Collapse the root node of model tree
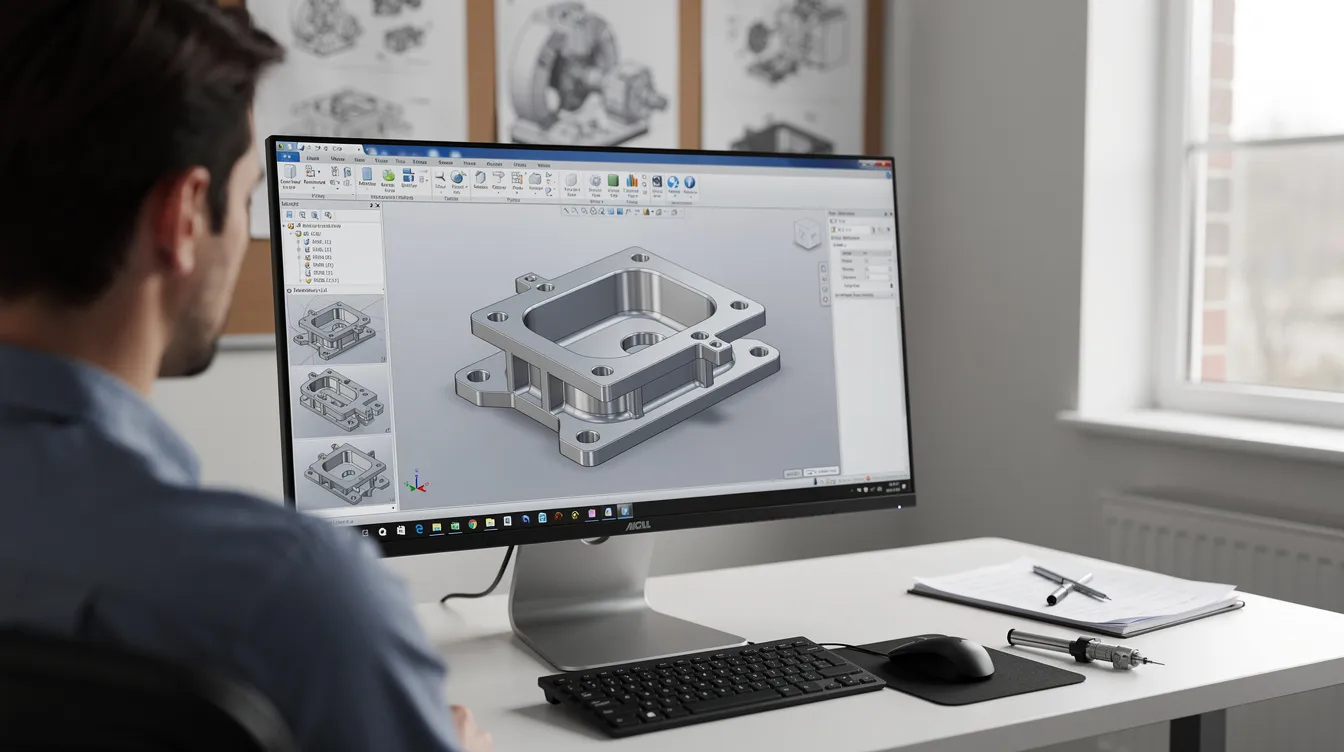 (x=284, y=226)
